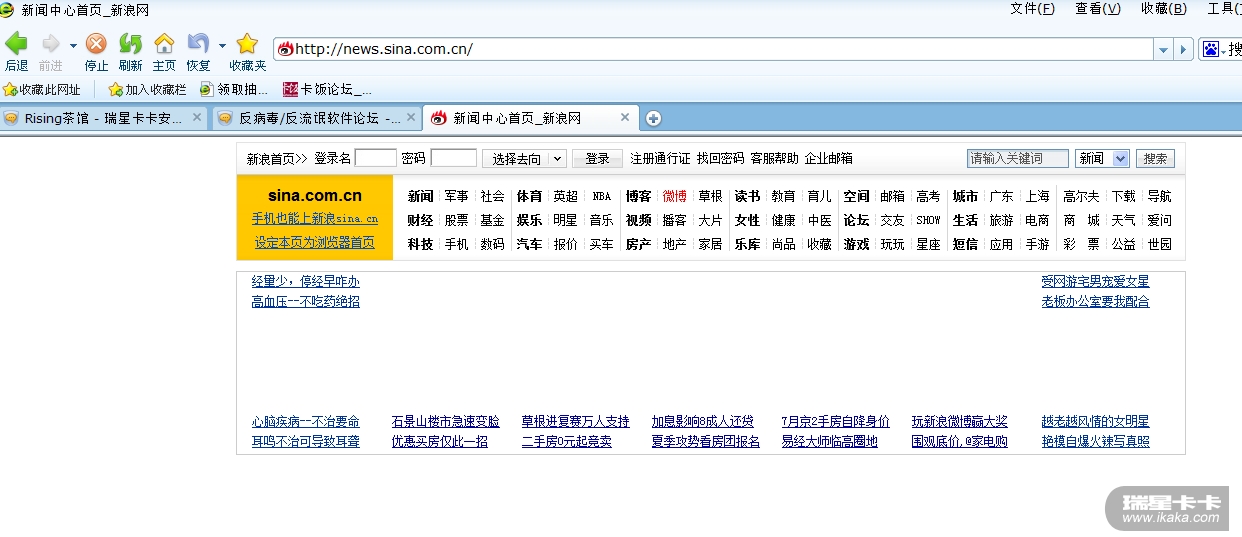Click 手机也能上新浪sina.cn link
Image resolution: width=1242 pixels, height=537 pixels.
(315, 218)
